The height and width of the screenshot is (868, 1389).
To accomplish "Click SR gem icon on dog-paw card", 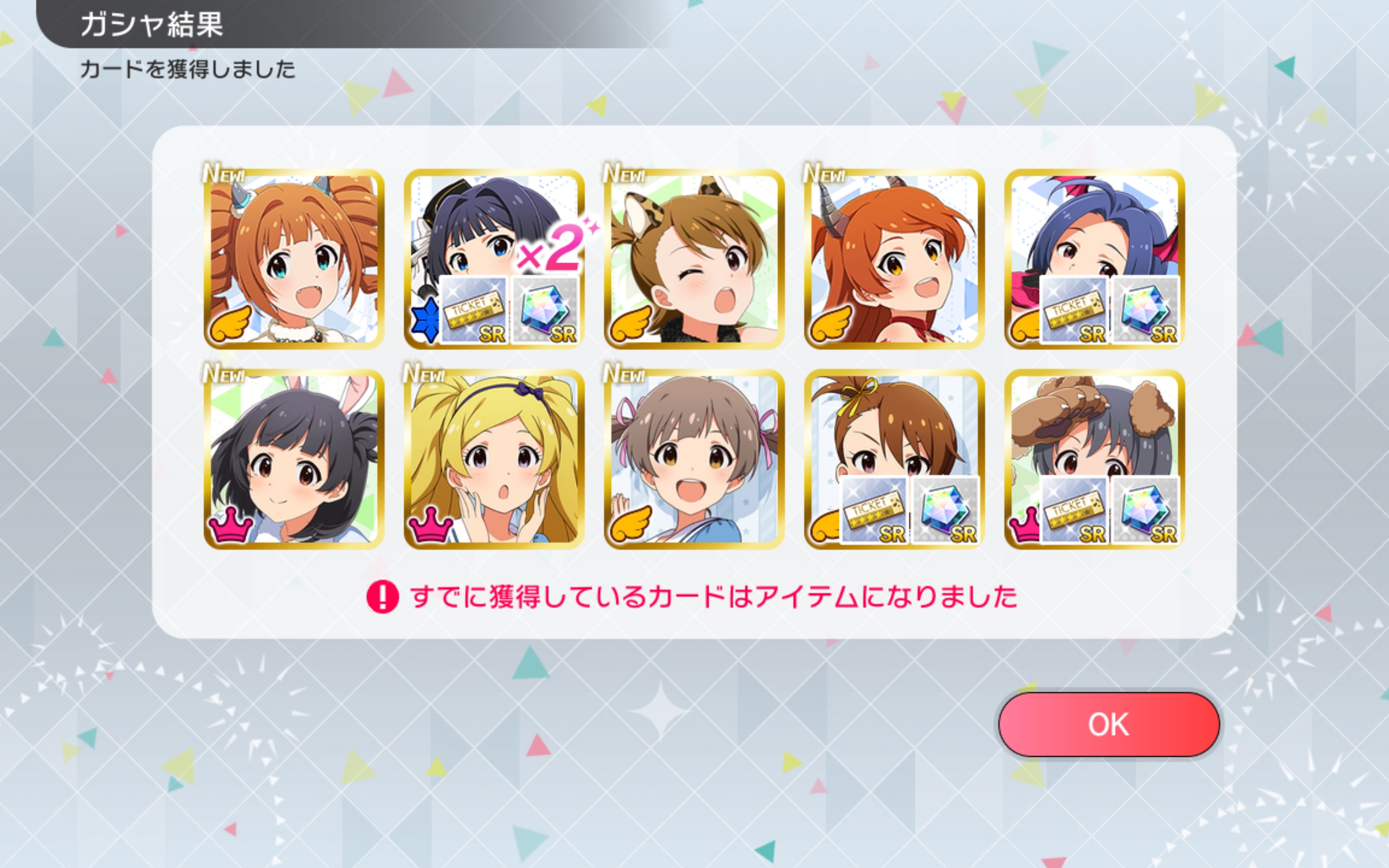I will [1145, 510].
